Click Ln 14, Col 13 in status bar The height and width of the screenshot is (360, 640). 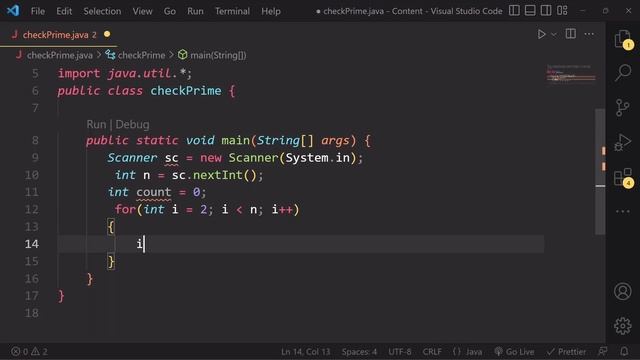pos(305,351)
